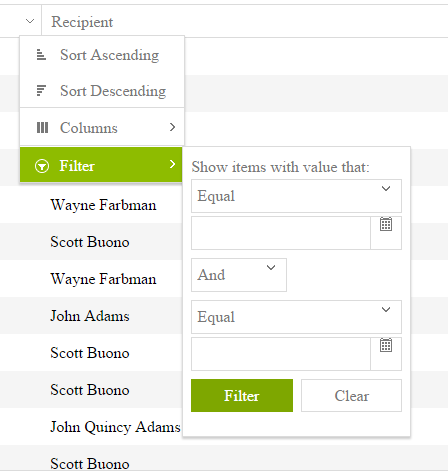Apply with the green Filter button
This screenshot has width=448, height=472.
tap(242, 395)
